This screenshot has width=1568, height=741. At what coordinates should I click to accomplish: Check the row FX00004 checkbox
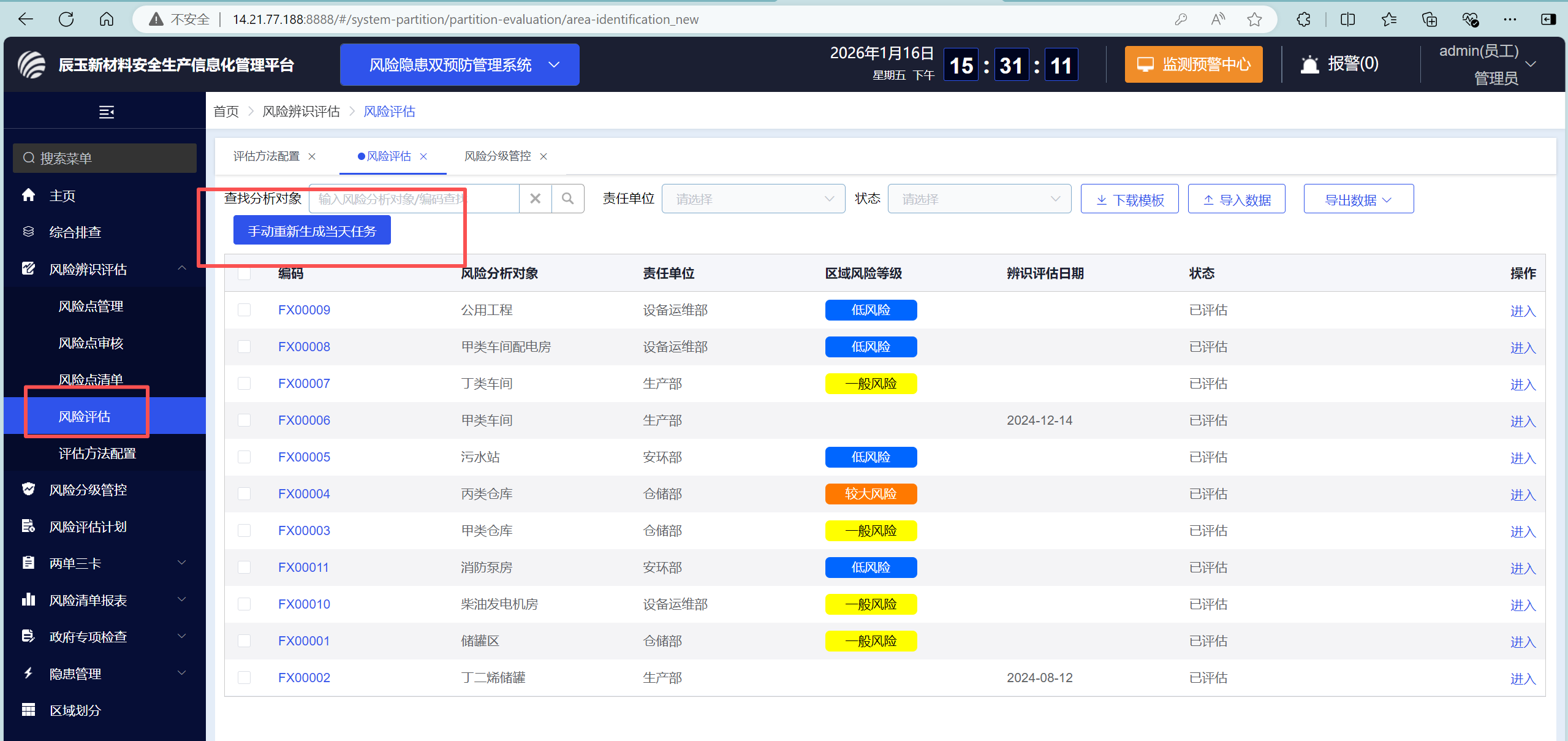click(244, 494)
